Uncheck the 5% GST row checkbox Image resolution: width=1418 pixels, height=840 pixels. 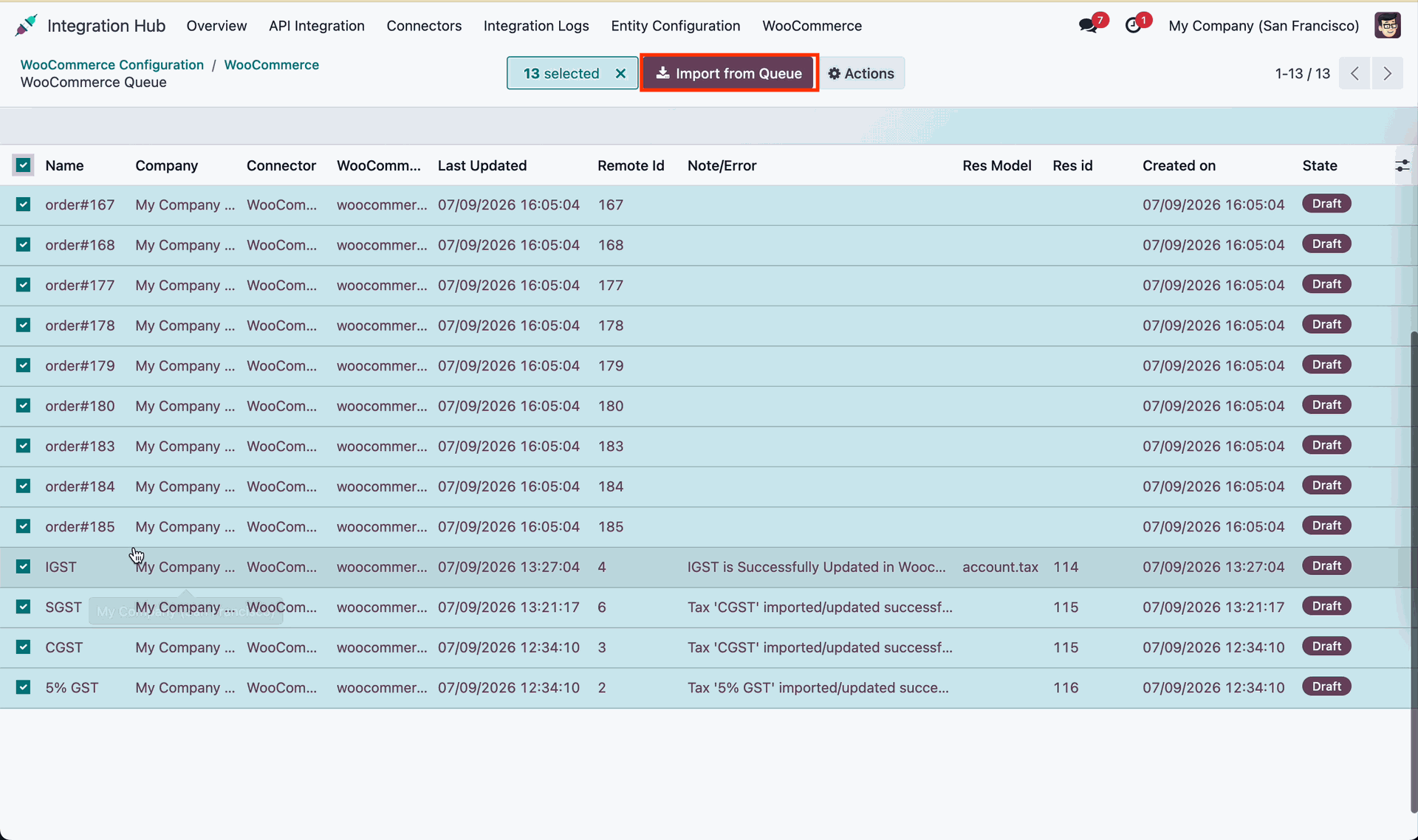tap(24, 687)
